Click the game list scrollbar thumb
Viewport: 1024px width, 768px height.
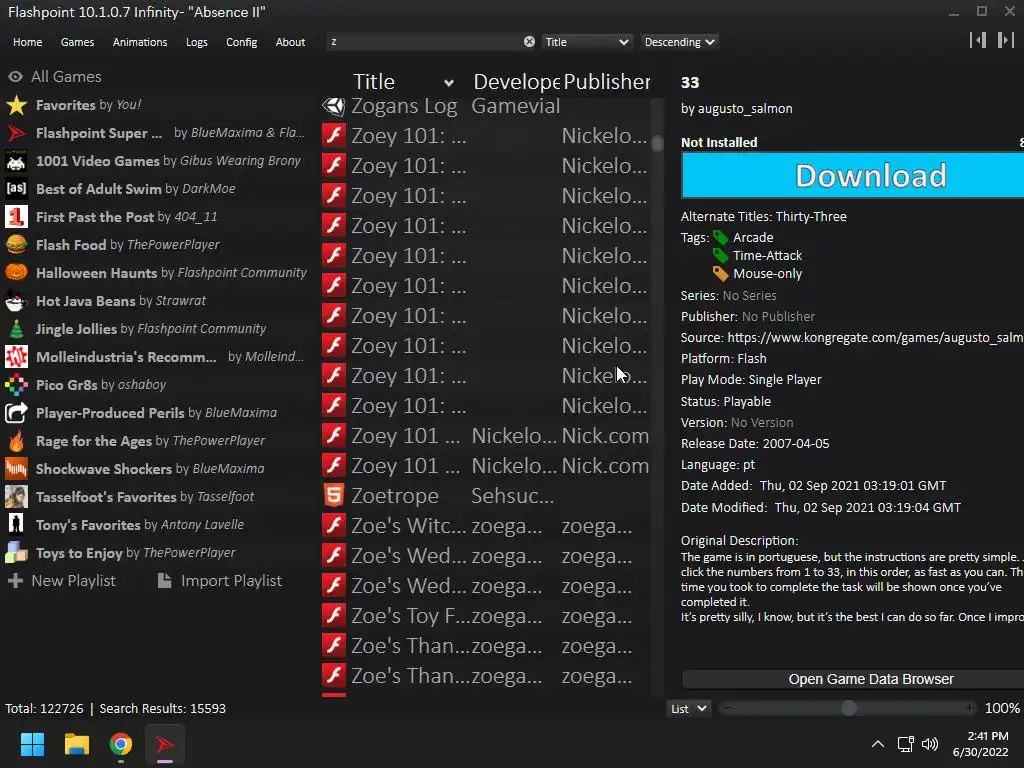(x=657, y=143)
